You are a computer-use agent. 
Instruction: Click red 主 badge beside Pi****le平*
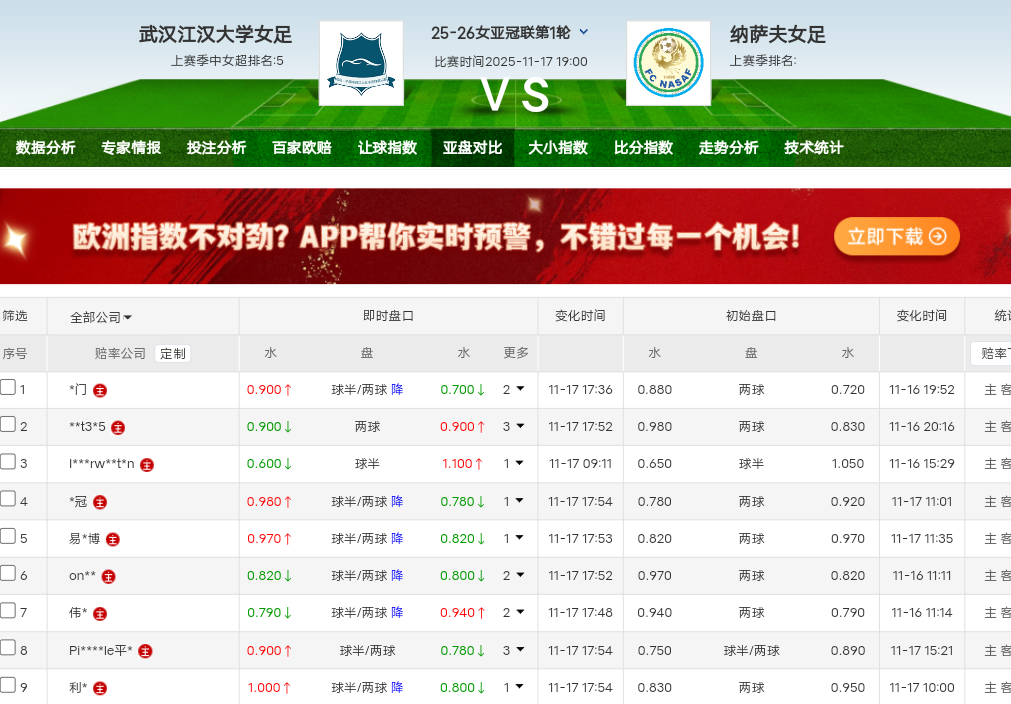[x=146, y=651]
